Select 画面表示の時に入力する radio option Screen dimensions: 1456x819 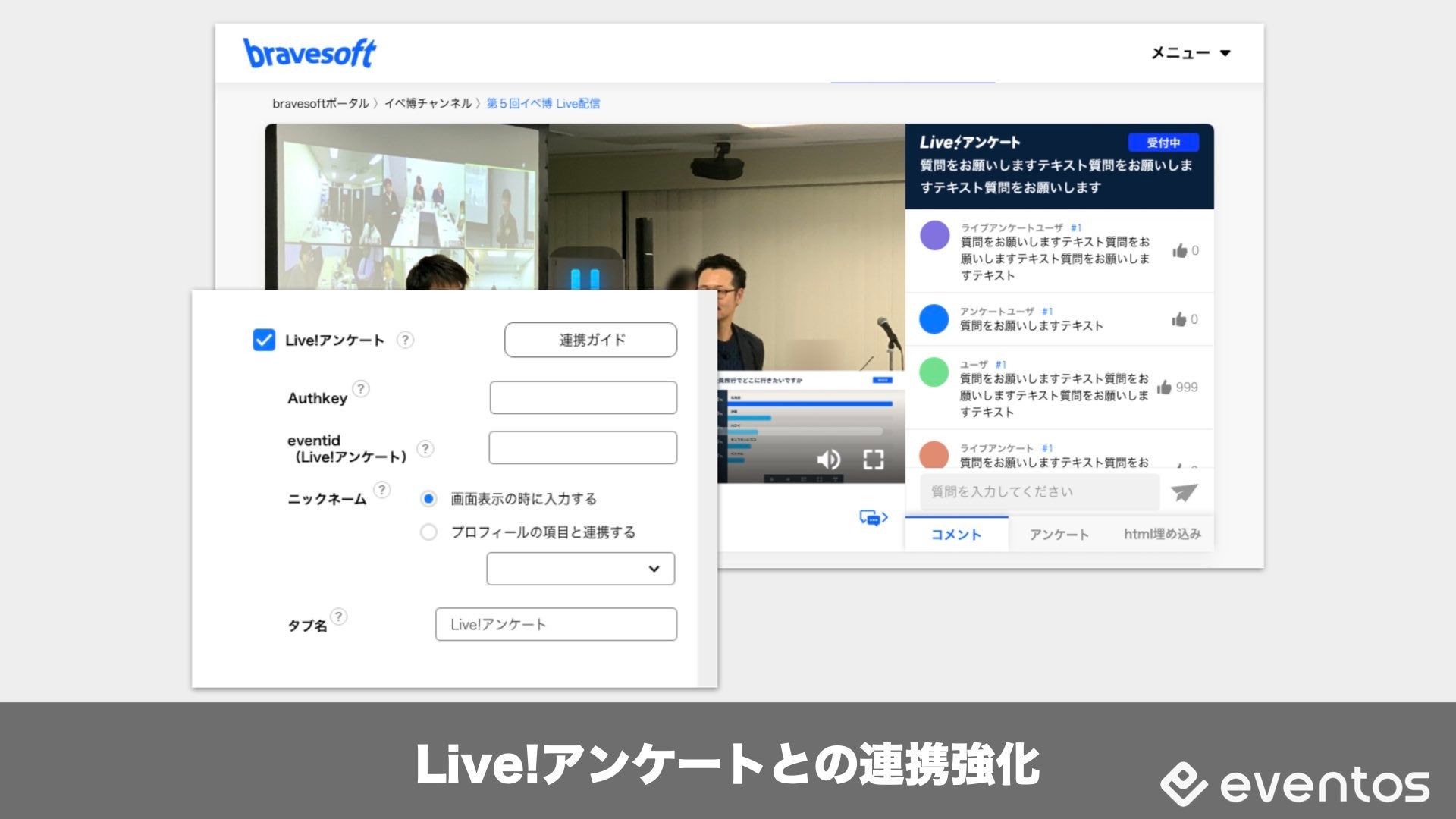tap(428, 499)
